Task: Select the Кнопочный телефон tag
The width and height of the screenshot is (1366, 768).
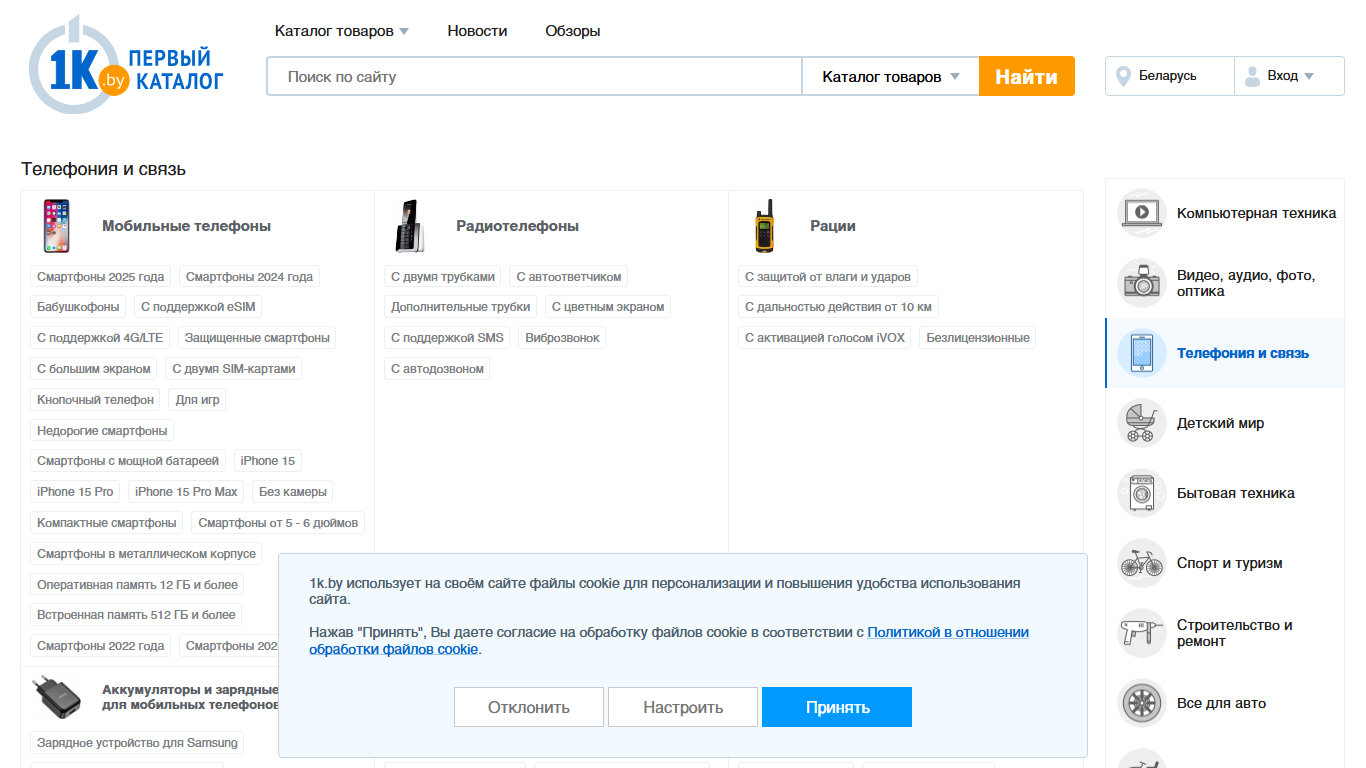Action: pyautogui.click(x=96, y=400)
